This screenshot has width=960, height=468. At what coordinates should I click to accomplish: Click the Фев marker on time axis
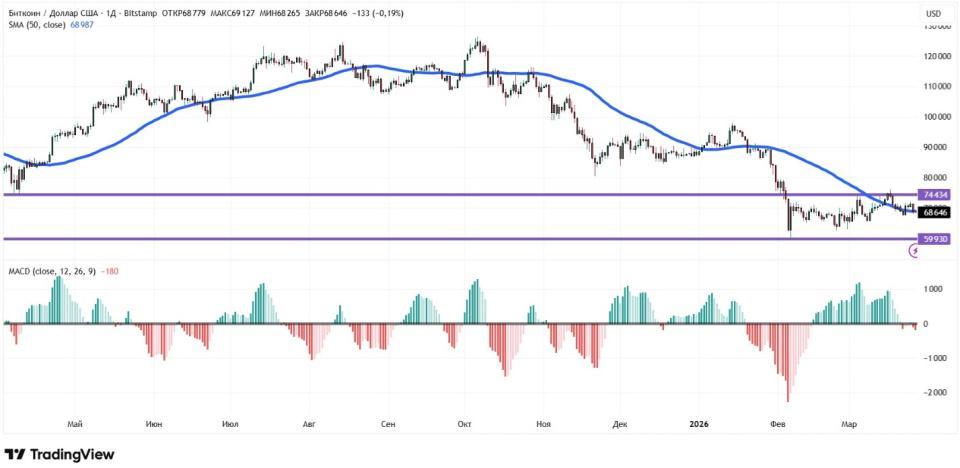(x=779, y=424)
